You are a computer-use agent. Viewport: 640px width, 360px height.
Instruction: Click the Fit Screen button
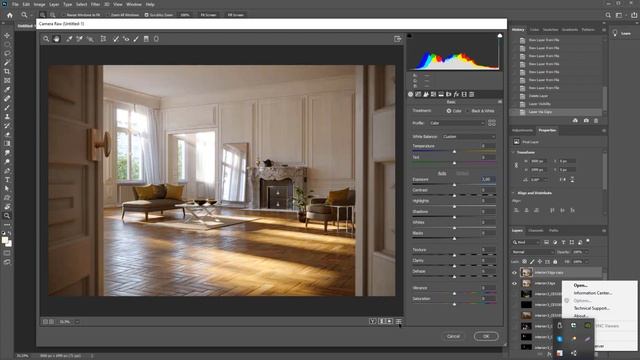tap(208, 15)
